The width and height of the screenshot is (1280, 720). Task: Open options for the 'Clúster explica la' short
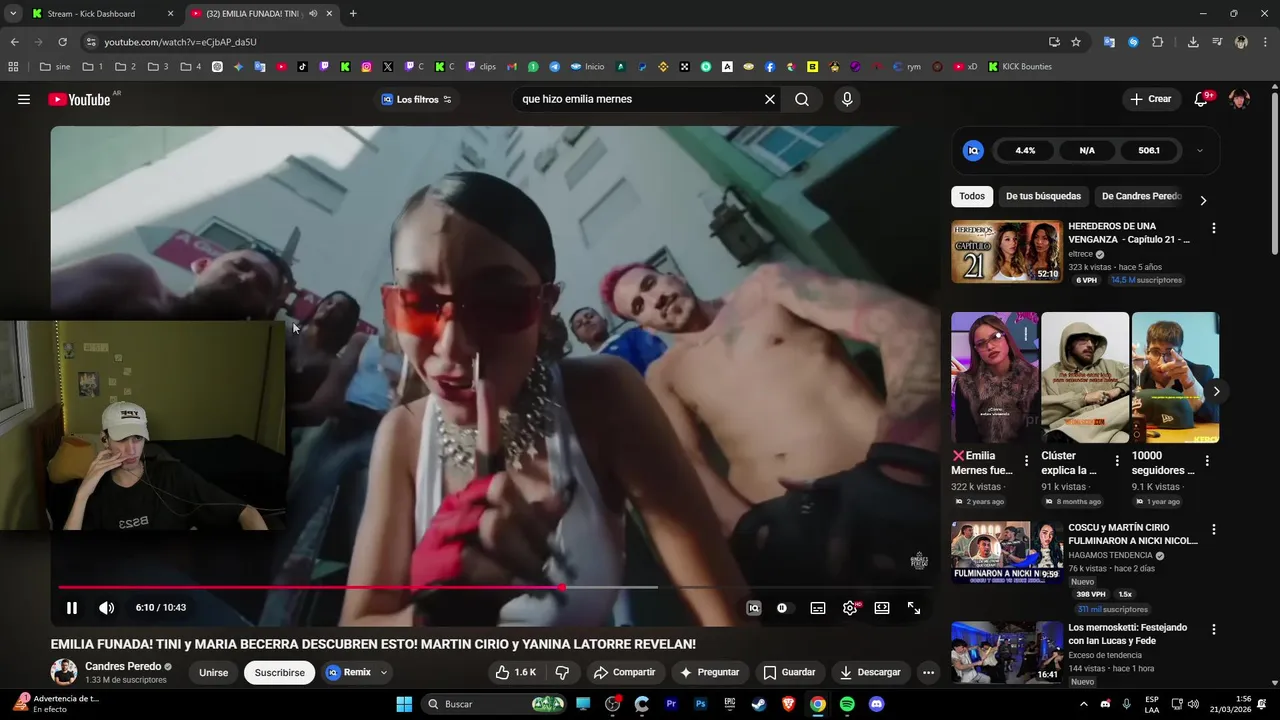click(x=1117, y=461)
